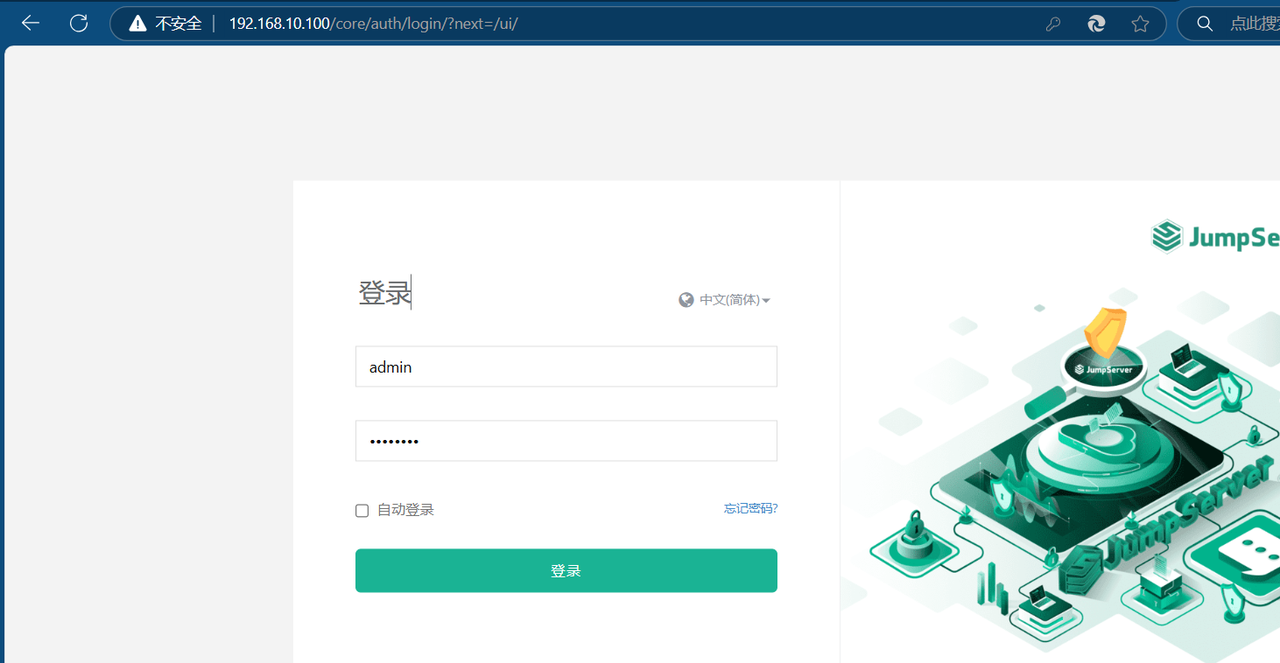Click the magnifier in the search box
1280x663 pixels.
1204,23
